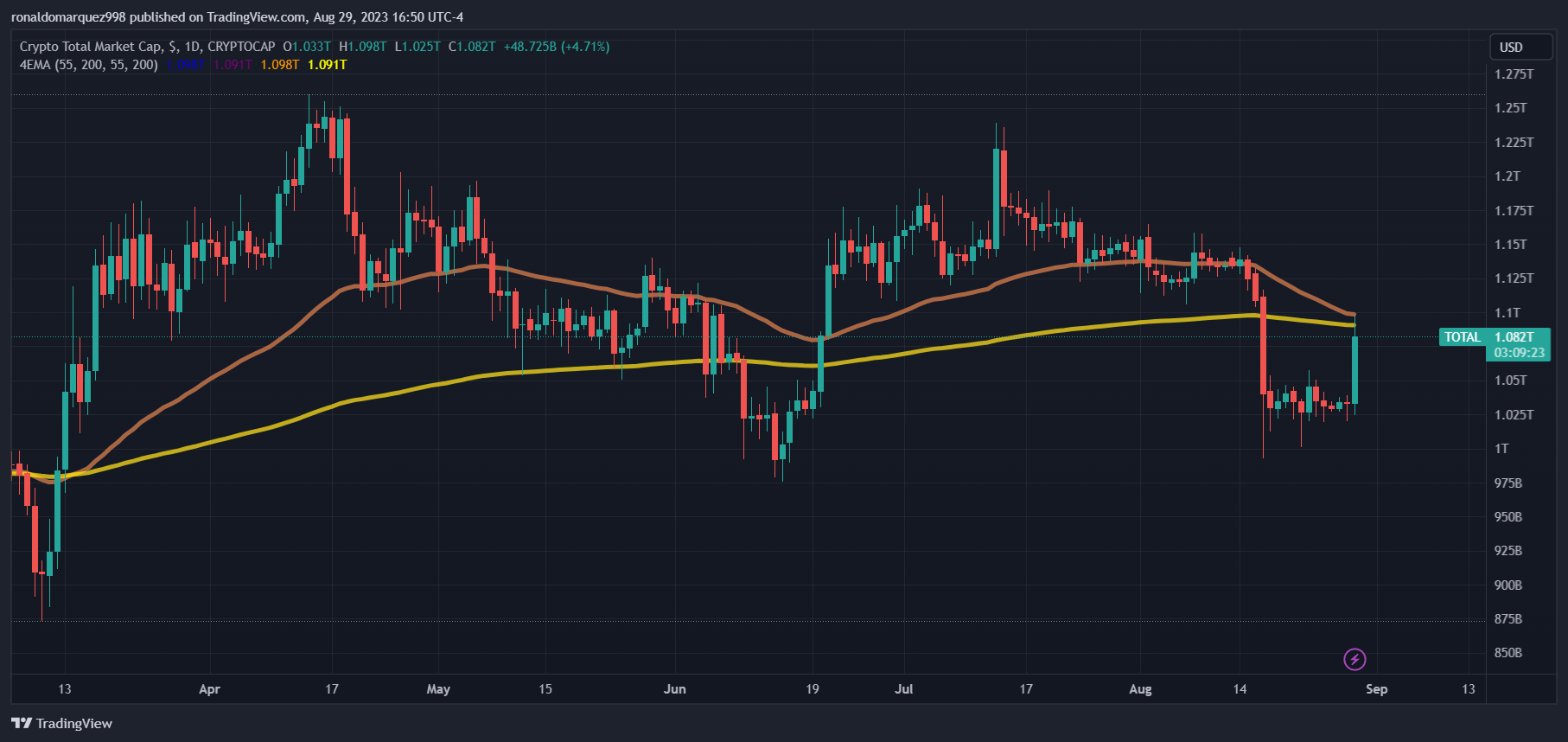Click the 19 date label on time axis
This screenshot has height=742, width=1568.
coord(813,689)
